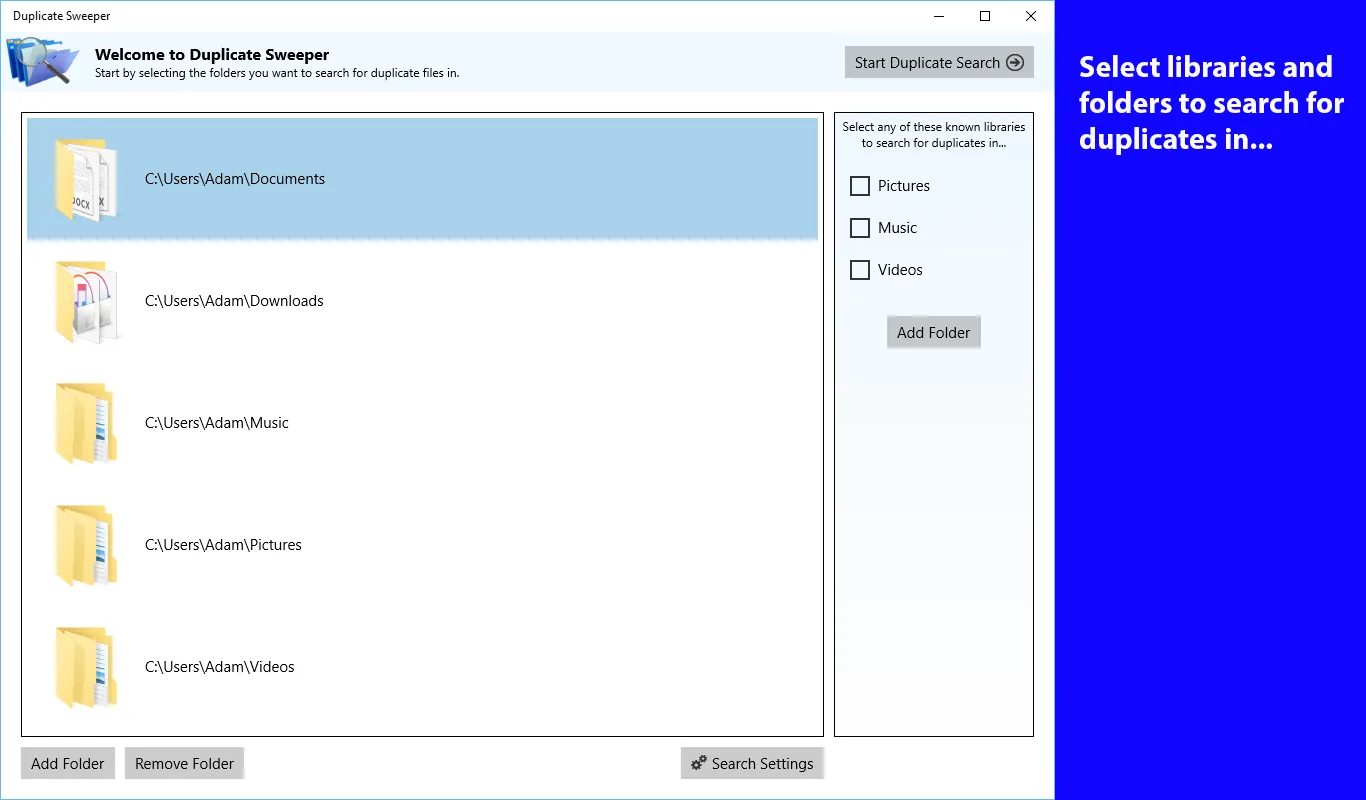Select the C:\Users\Adam\Downloads path
This screenshot has width=1366, height=800.
[x=234, y=301]
